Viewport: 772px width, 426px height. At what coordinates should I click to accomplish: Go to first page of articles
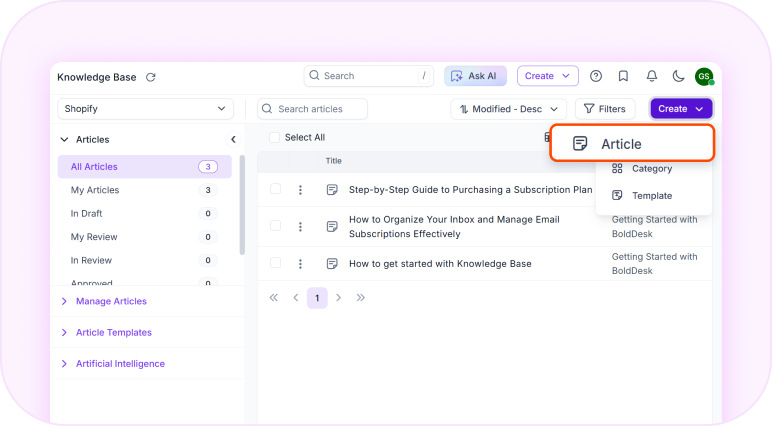coord(274,297)
